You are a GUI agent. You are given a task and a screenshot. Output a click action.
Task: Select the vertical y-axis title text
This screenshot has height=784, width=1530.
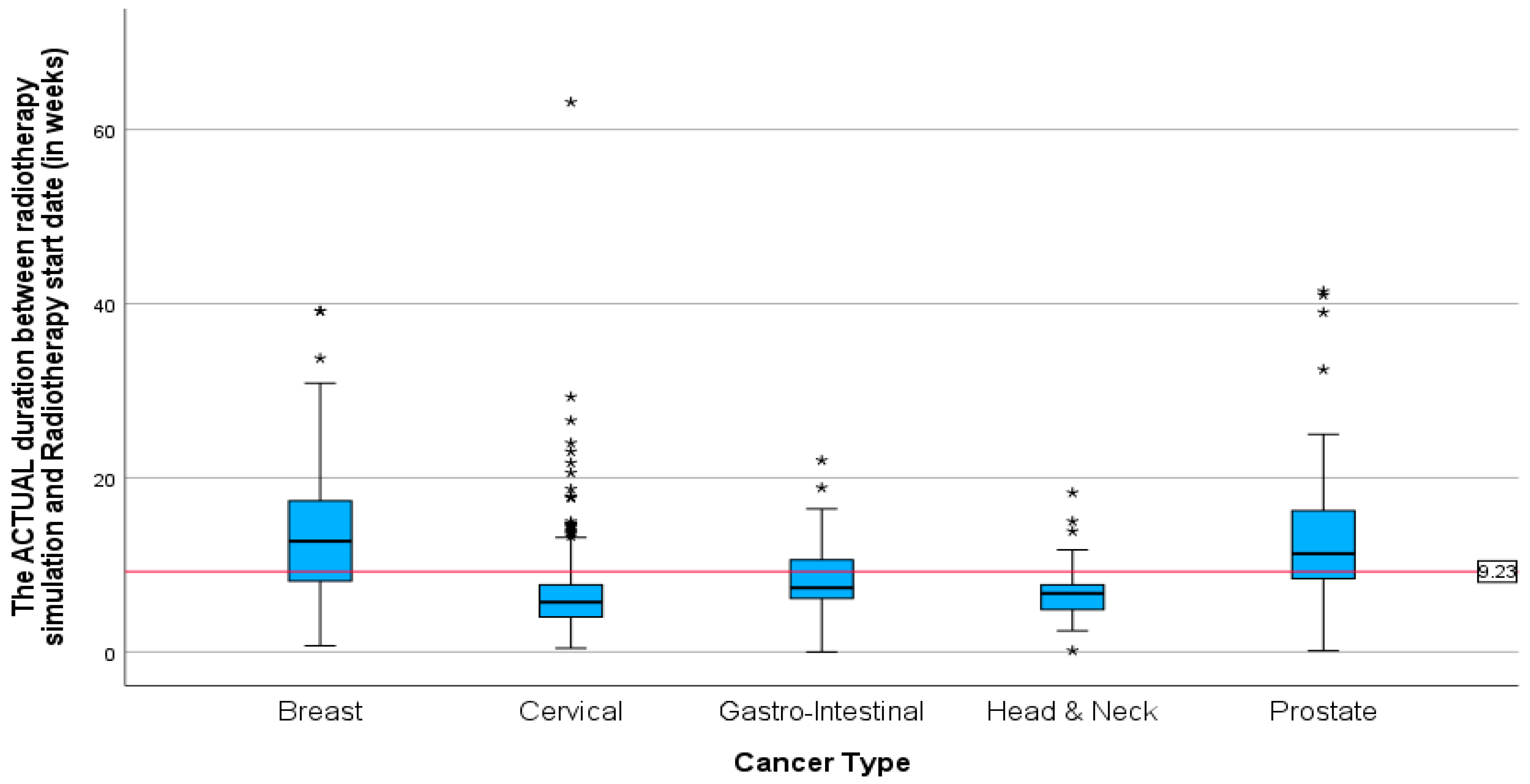coord(39,348)
